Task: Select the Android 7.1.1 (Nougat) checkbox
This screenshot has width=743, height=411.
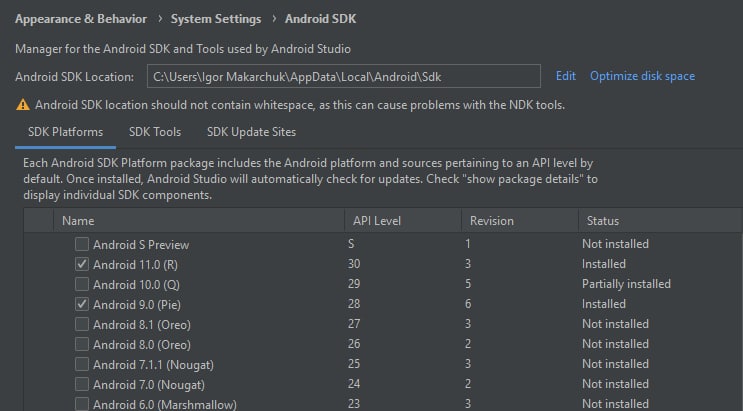Action: tap(82, 364)
